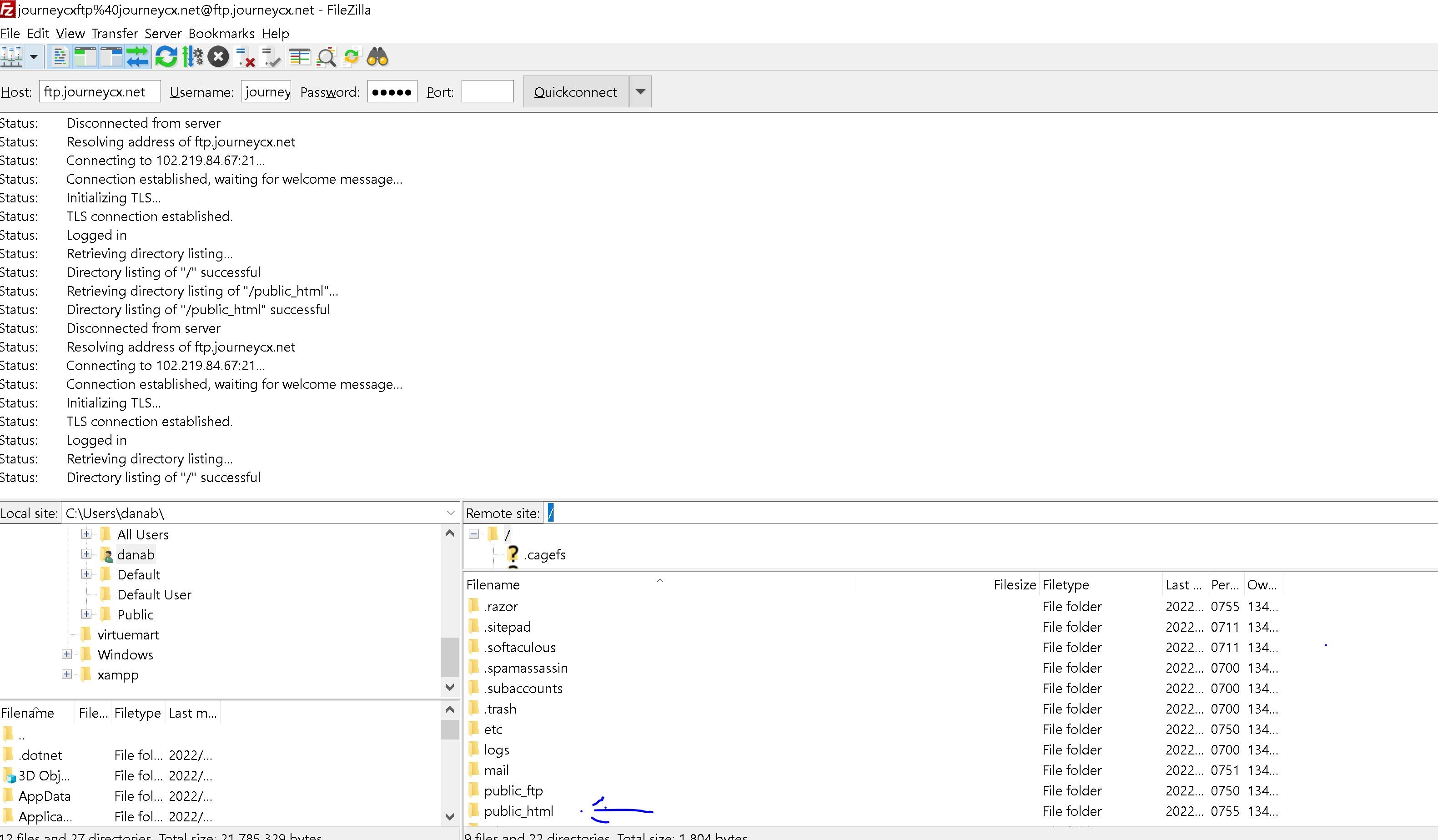Toggle remote directory tree display
Image resolution: width=1438 pixels, height=840 pixels.
(111, 57)
